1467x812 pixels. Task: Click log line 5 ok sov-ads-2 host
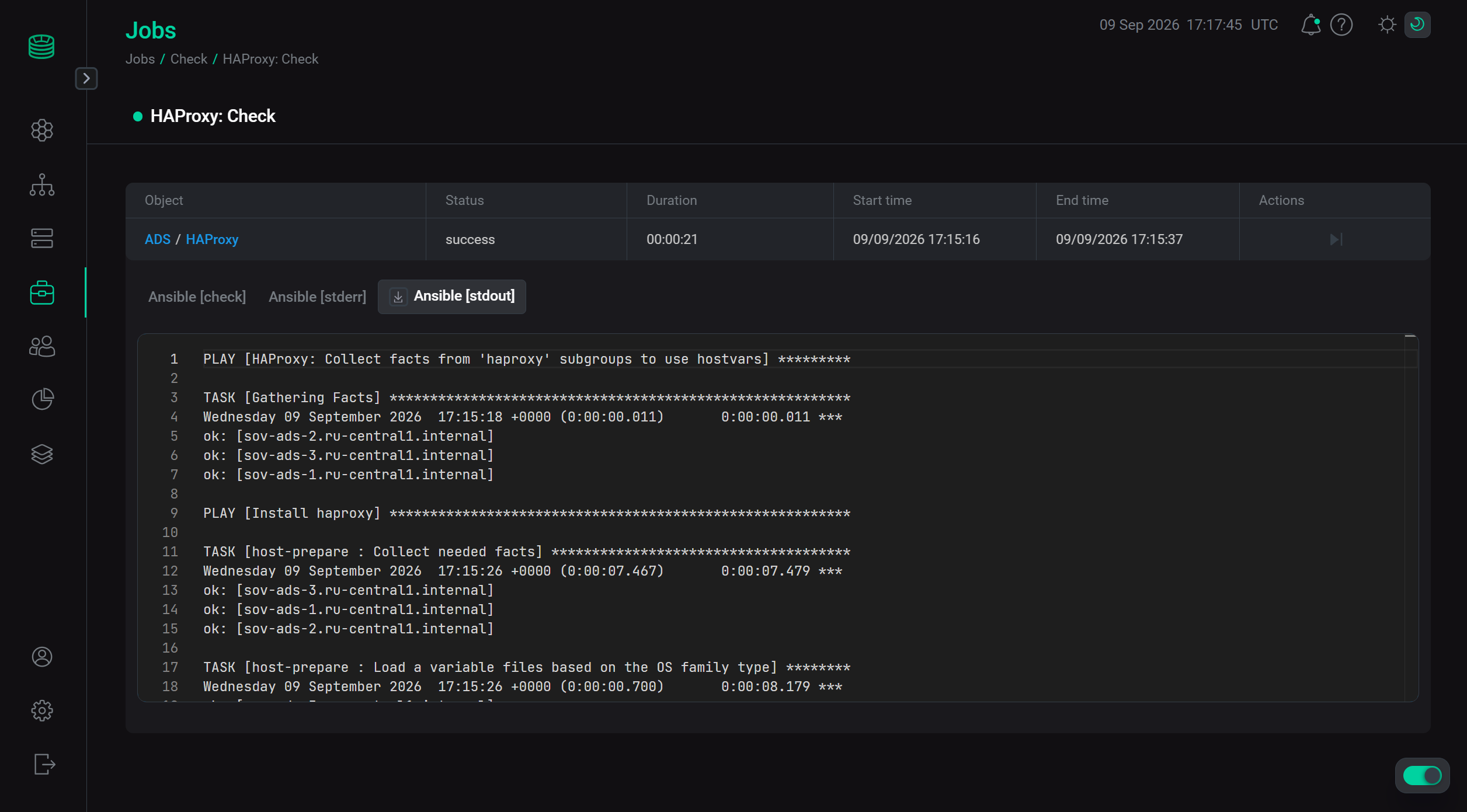[x=349, y=436]
